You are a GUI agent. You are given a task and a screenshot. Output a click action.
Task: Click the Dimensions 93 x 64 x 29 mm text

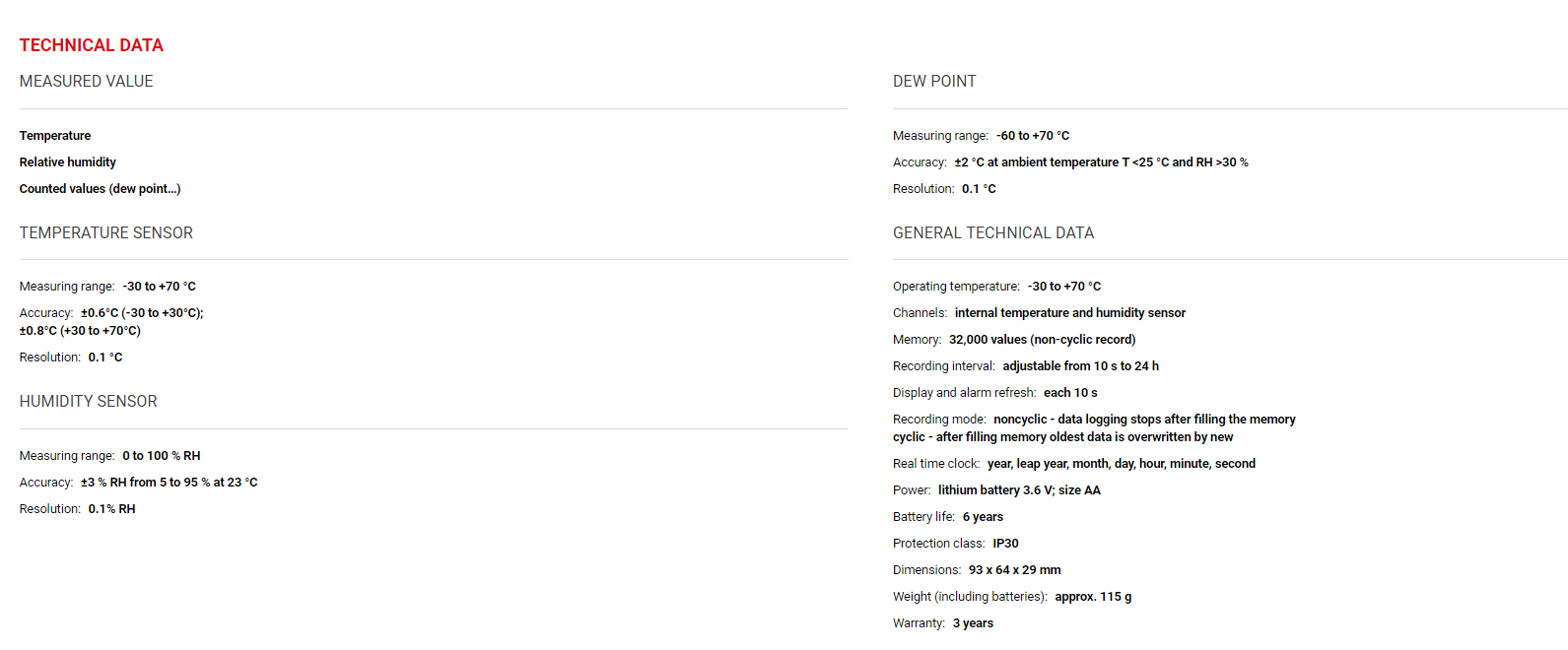[1014, 570]
